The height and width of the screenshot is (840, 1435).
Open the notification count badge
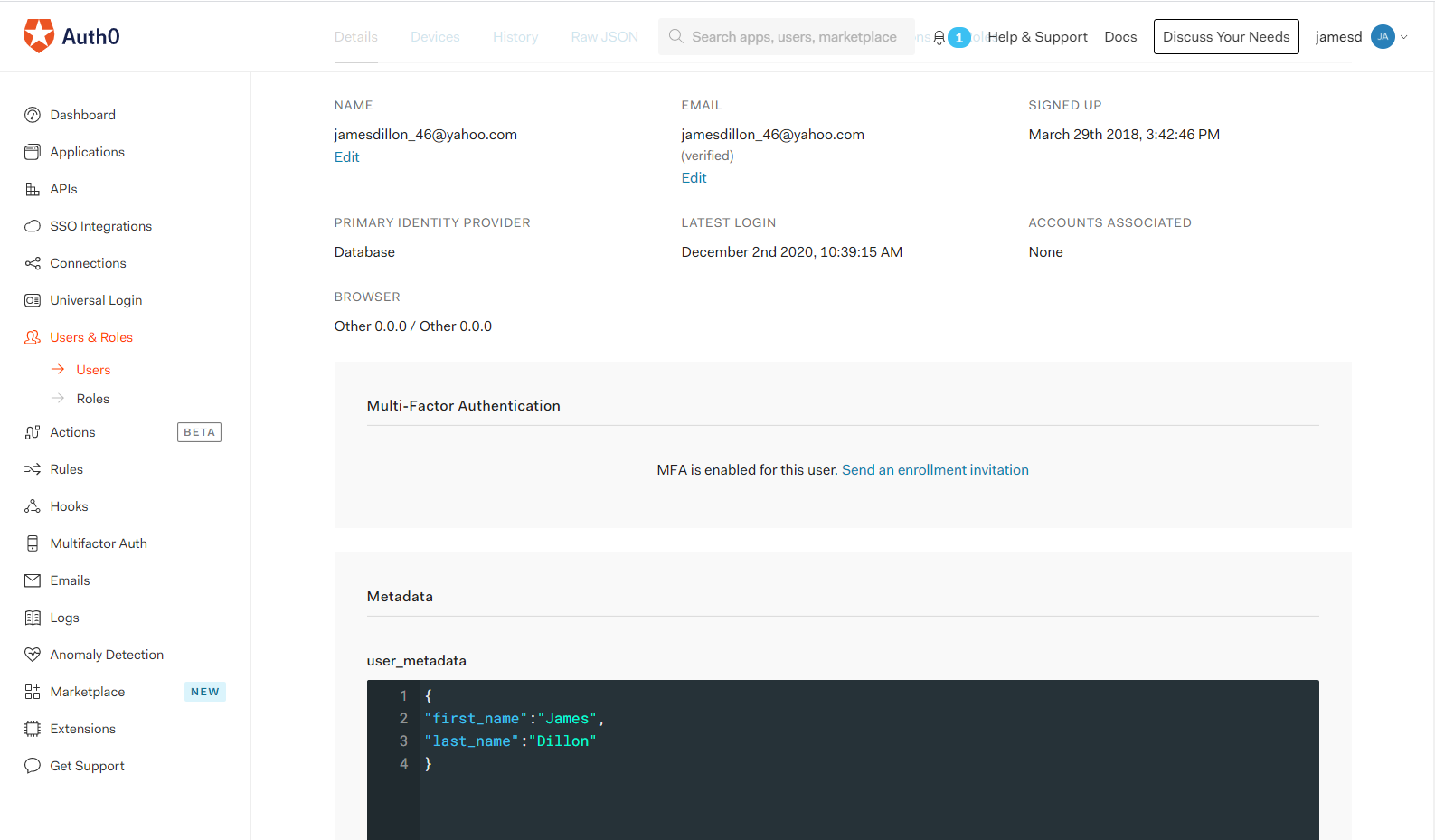(x=959, y=38)
